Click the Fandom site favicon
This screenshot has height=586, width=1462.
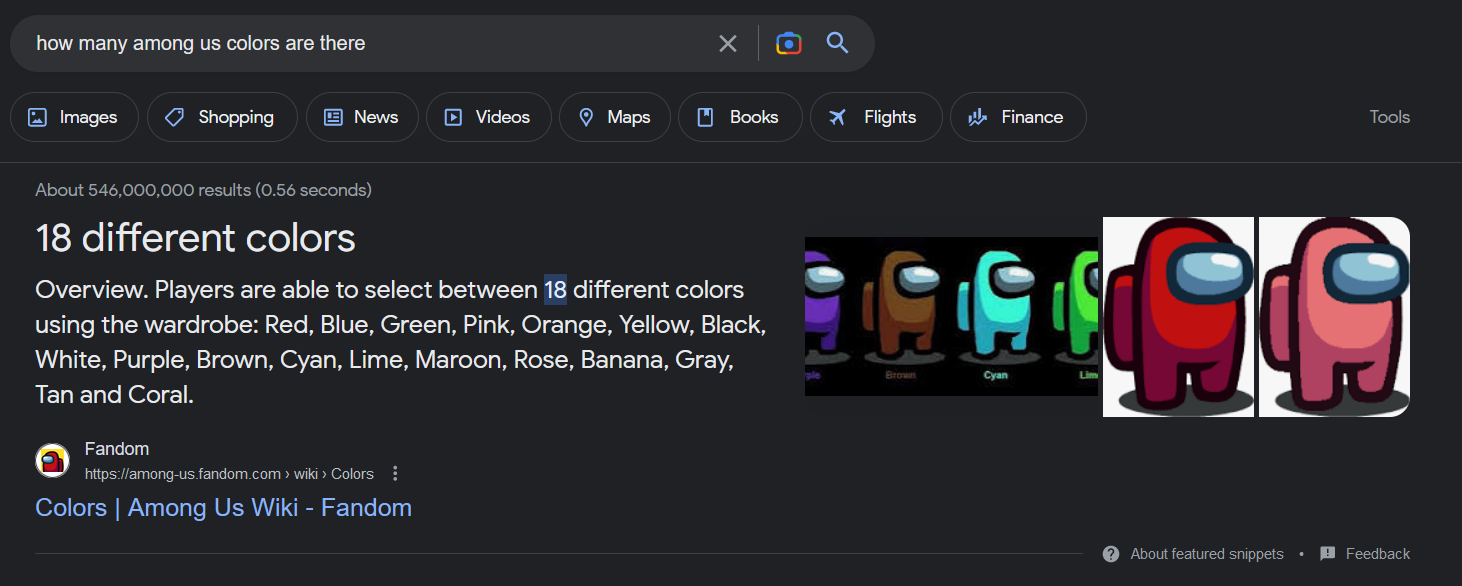pyautogui.click(x=52, y=460)
